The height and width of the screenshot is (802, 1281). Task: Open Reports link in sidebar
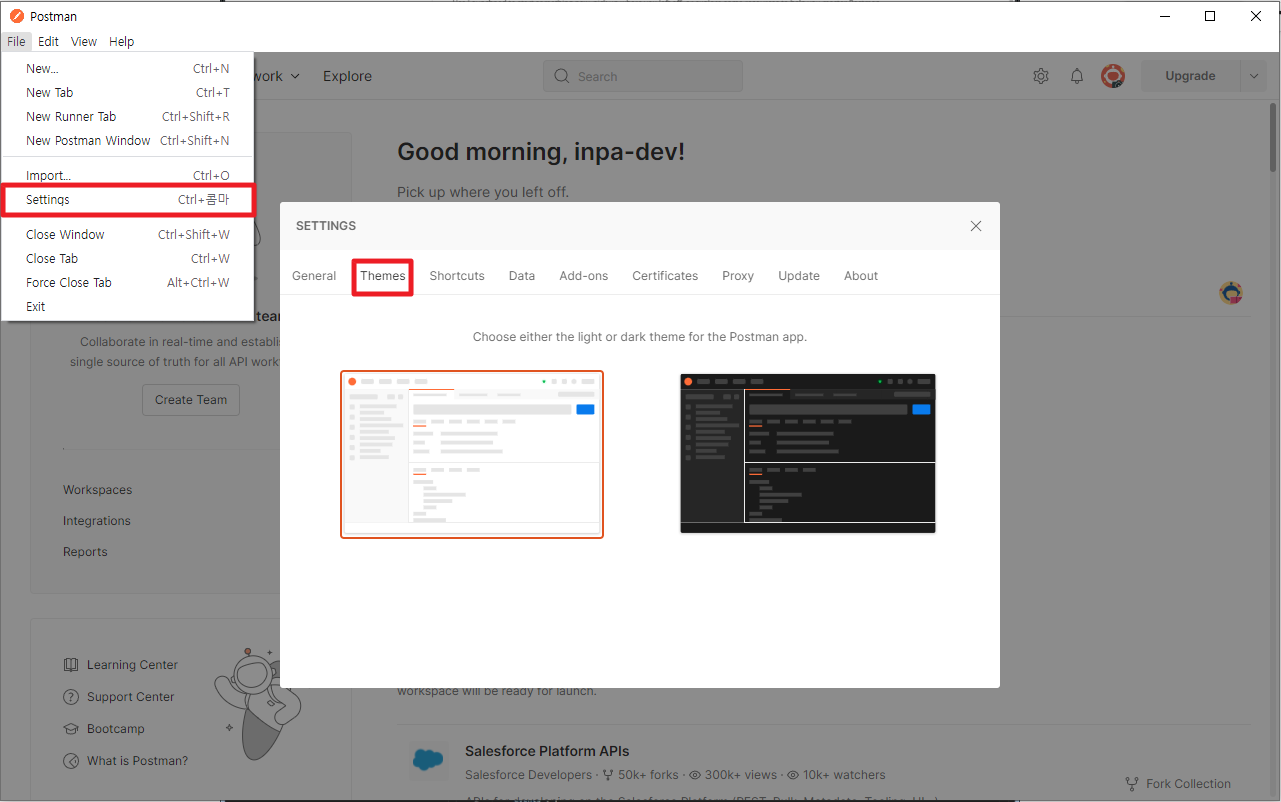coord(85,552)
